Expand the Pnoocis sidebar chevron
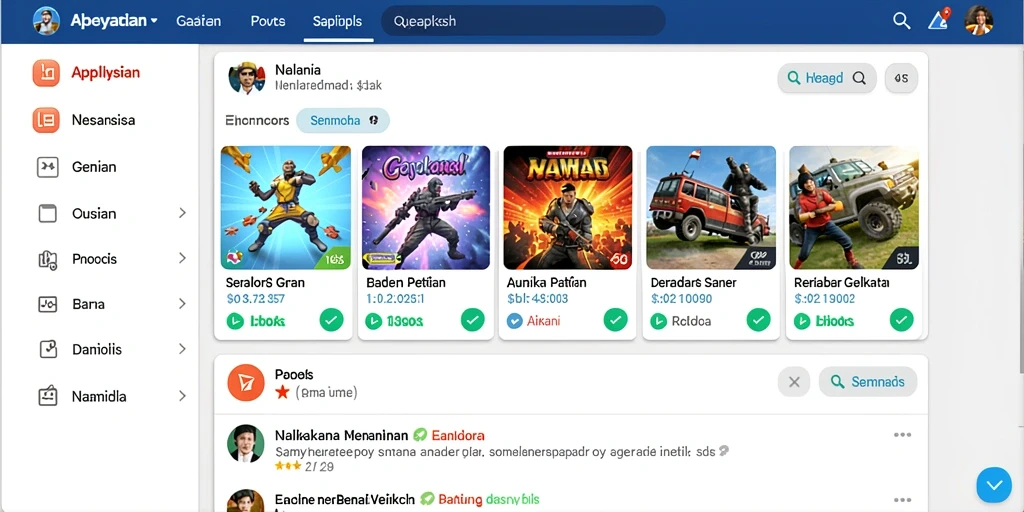 [182, 259]
